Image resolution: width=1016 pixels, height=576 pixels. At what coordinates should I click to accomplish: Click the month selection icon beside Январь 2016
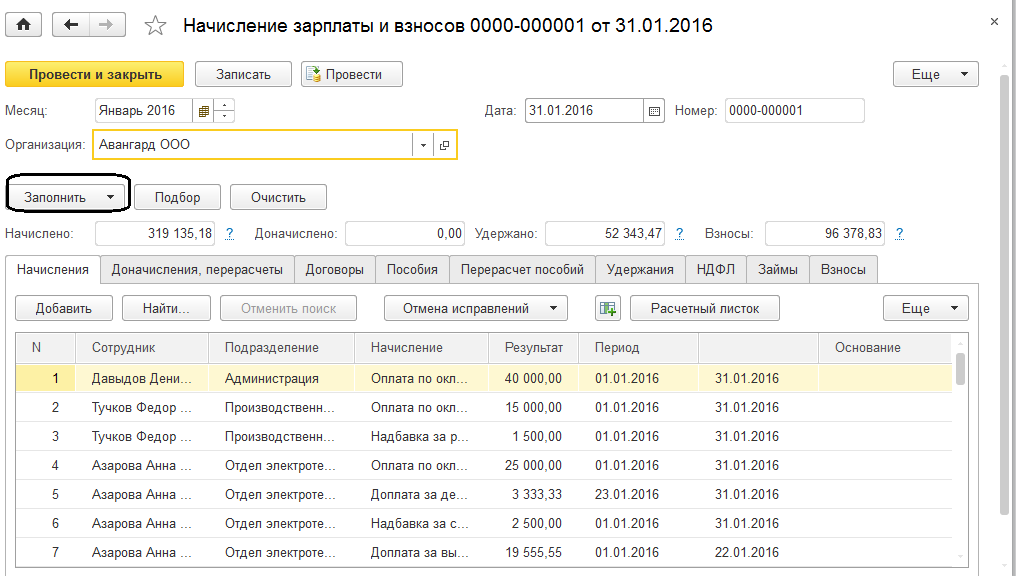pyautogui.click(x=204, y=111)
